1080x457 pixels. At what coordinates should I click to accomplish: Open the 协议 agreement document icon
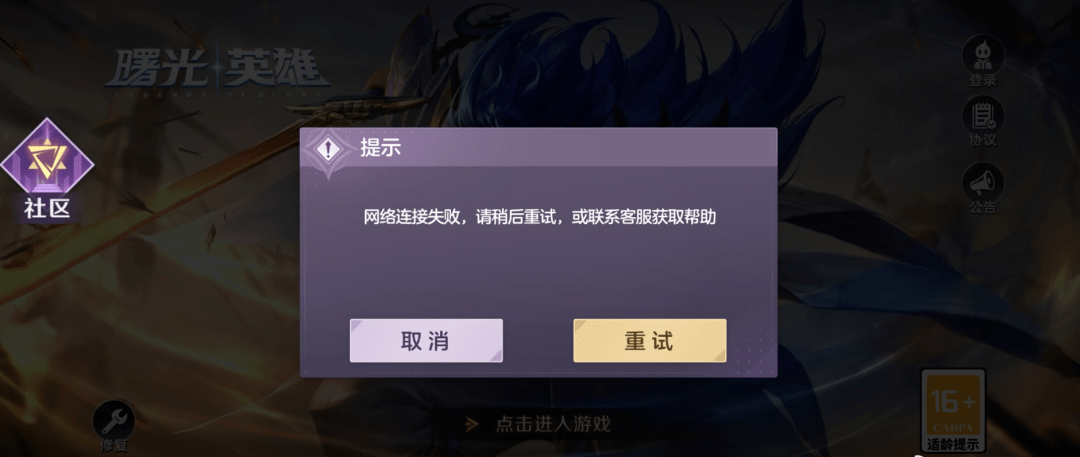coord(983,114)
